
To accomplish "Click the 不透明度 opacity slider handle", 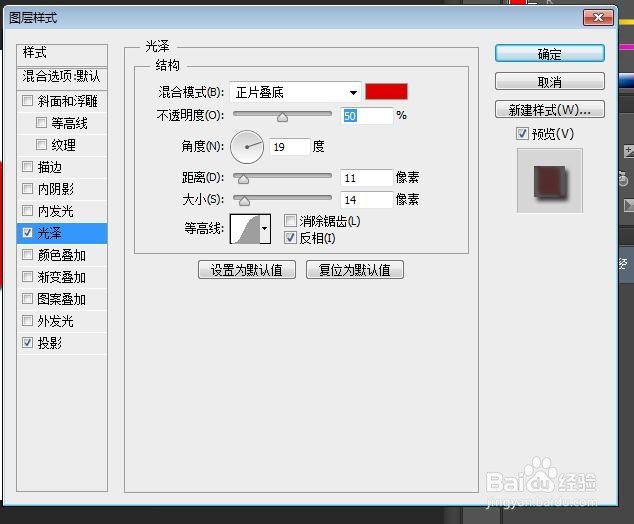I will tap(282, 117).
